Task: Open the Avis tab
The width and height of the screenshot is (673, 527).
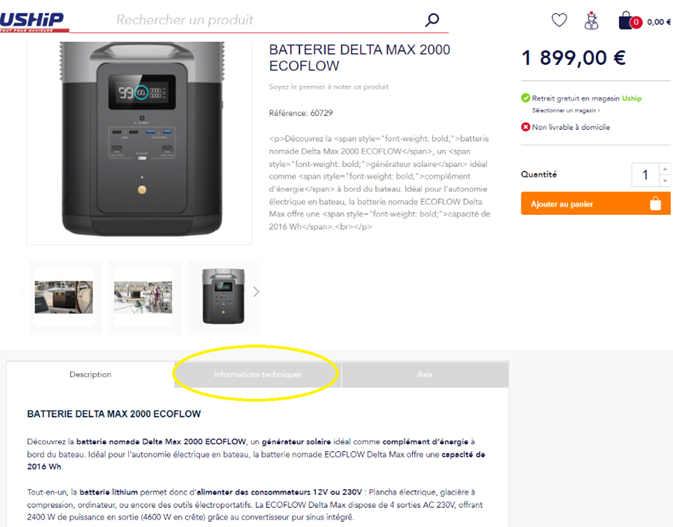Action: coord(425,375)
